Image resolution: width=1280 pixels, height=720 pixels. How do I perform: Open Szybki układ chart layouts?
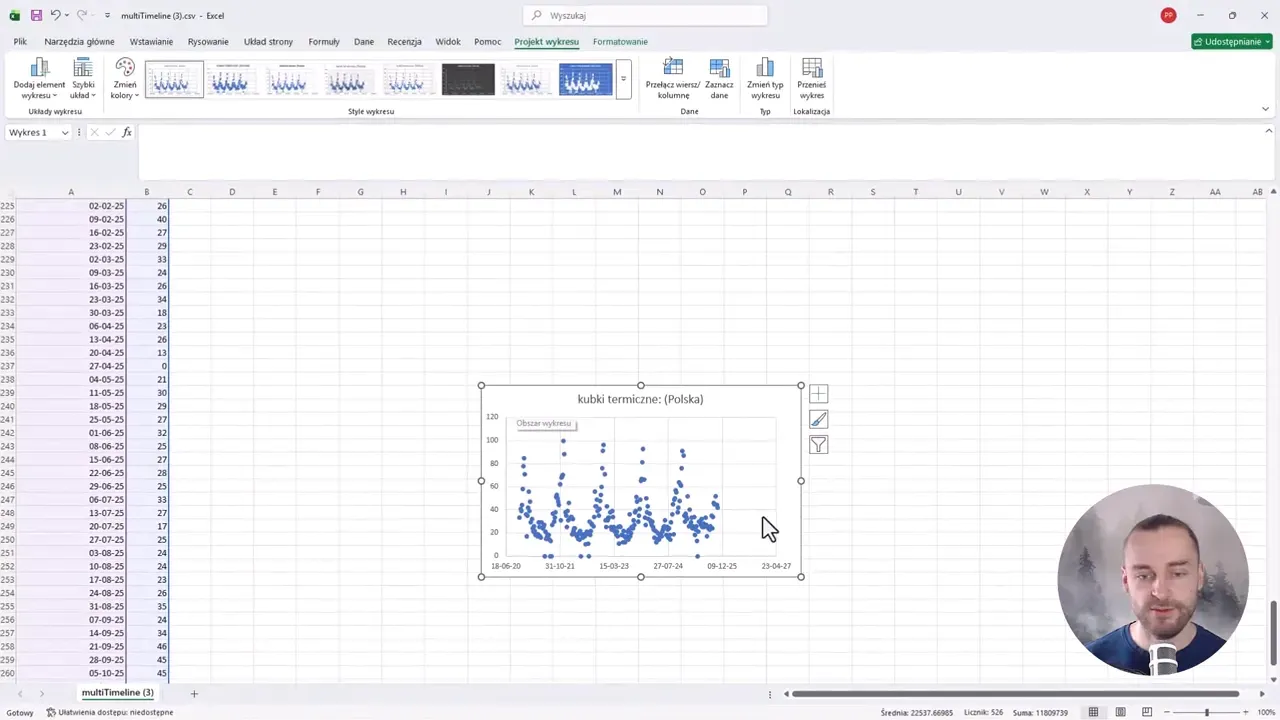[x=83, y=79]
